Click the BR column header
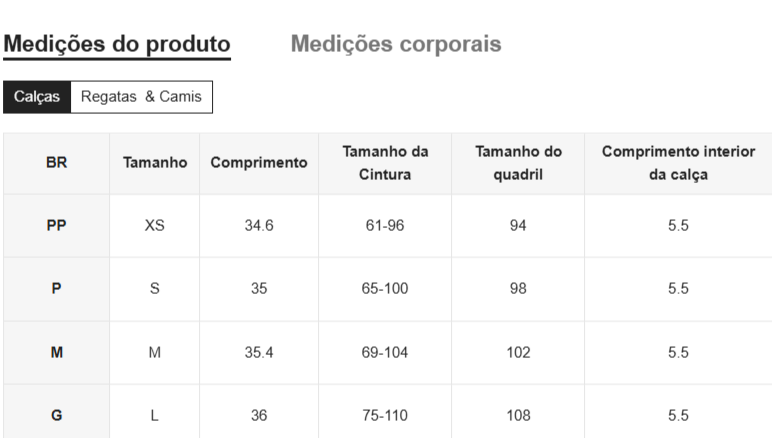Viewport: 772px width, 438px height. [56, 162]
